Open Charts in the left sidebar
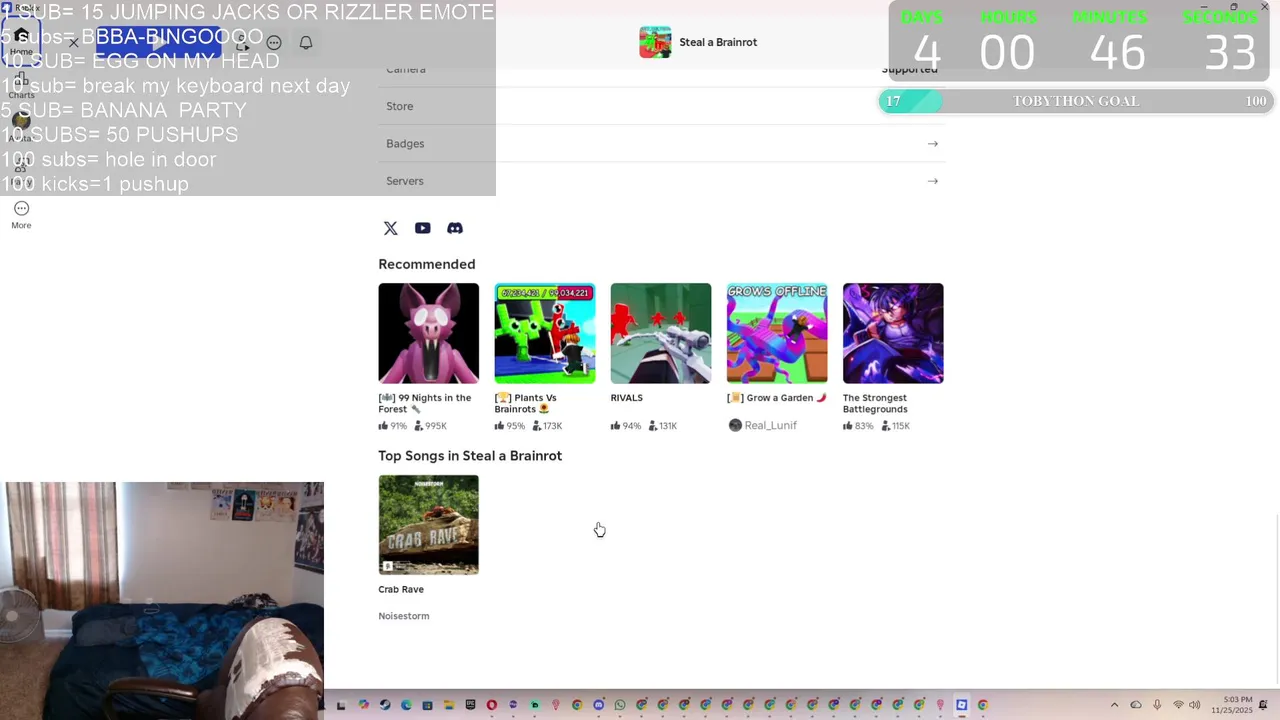This screenshot has width=1280, height=720. [x=21, y=85]
